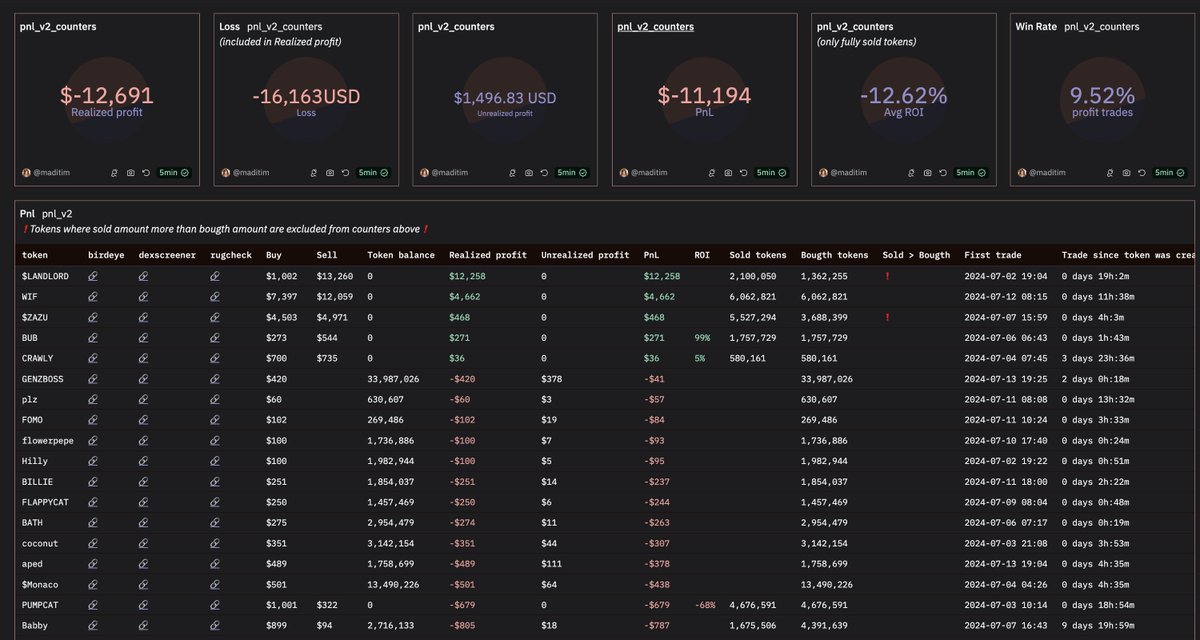
Task: Sort by Realized profit column header
Action: pos(488,255)
